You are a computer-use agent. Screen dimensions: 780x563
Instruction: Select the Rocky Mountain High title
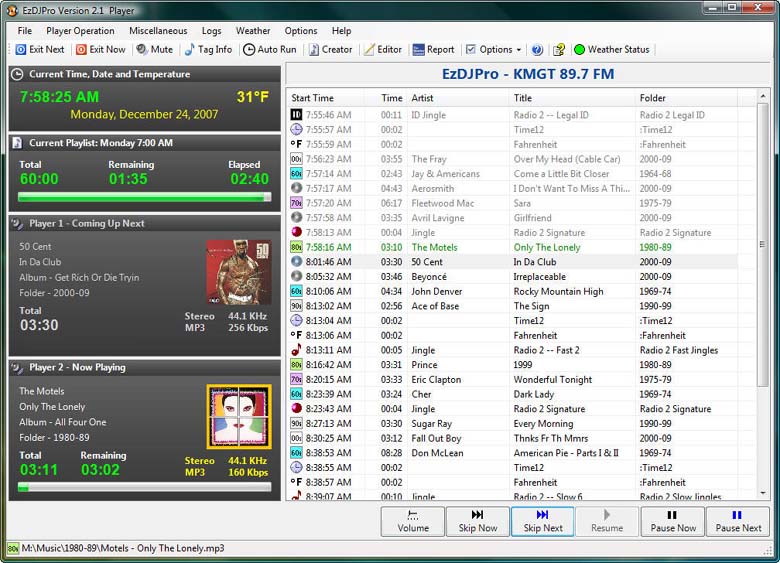[558, 291]
